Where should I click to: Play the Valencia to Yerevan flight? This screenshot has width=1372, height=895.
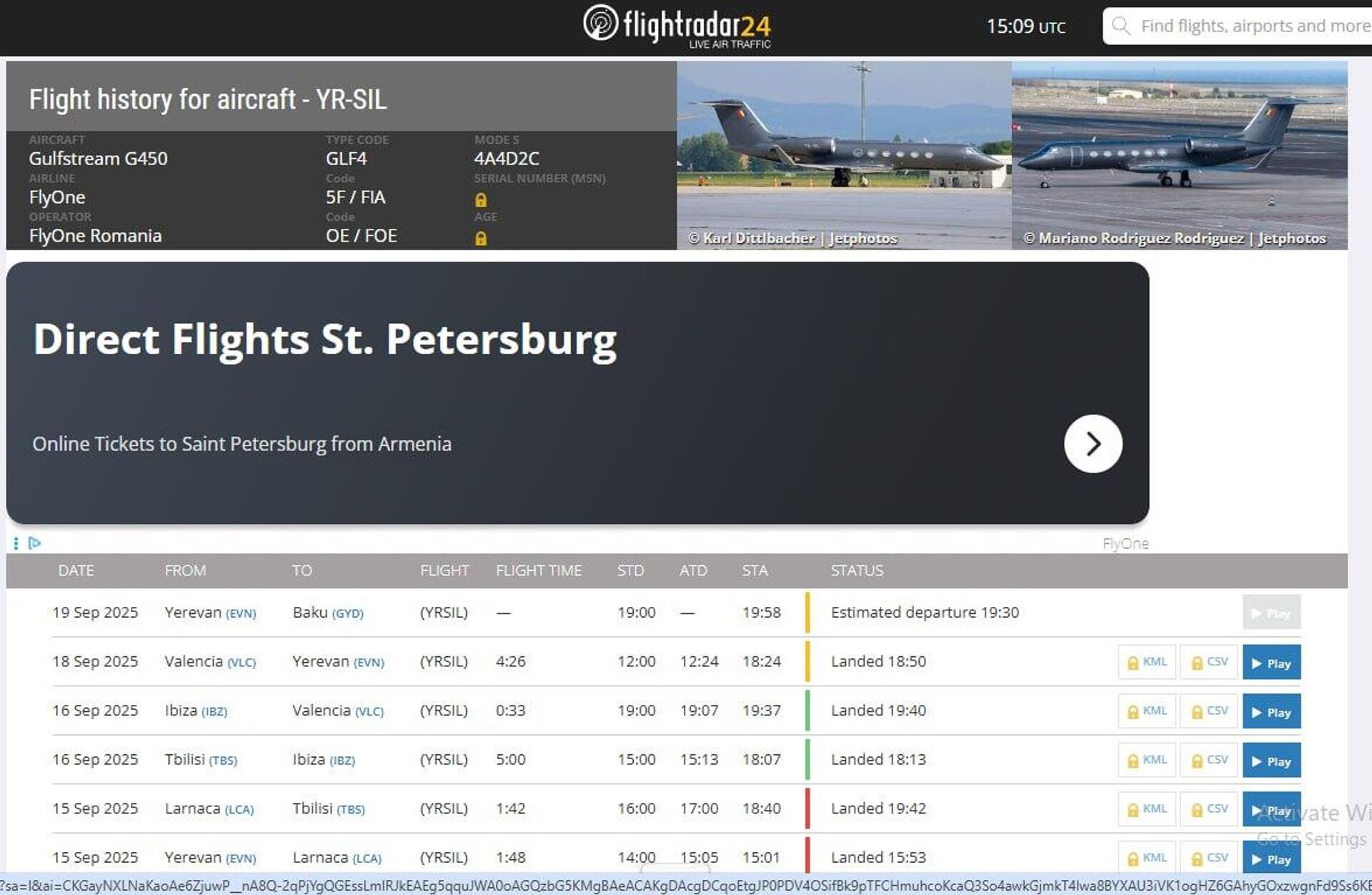[x=1271, y=663]
